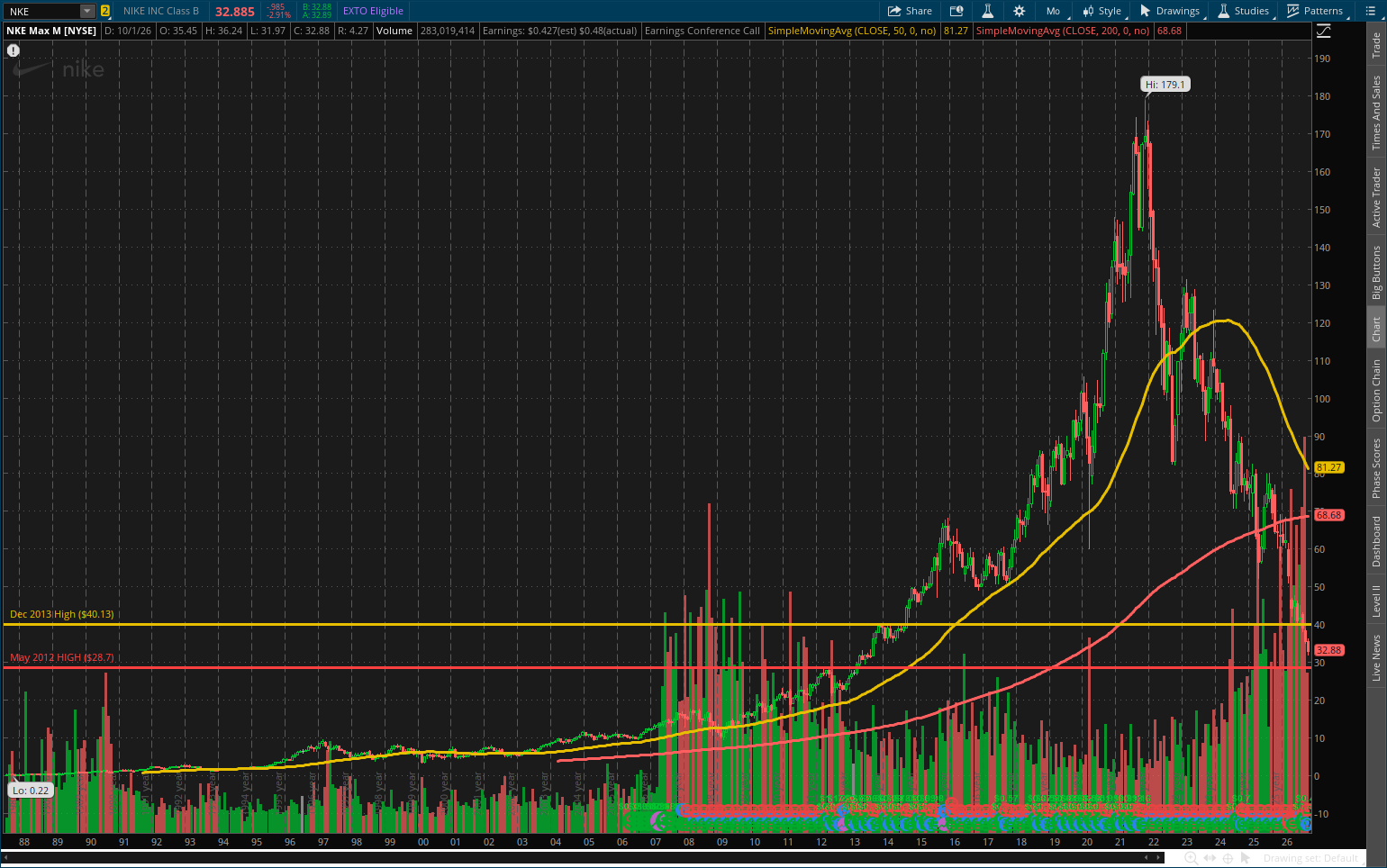Click the pointer cursor icon at chart bottom

click(1245, 858)
